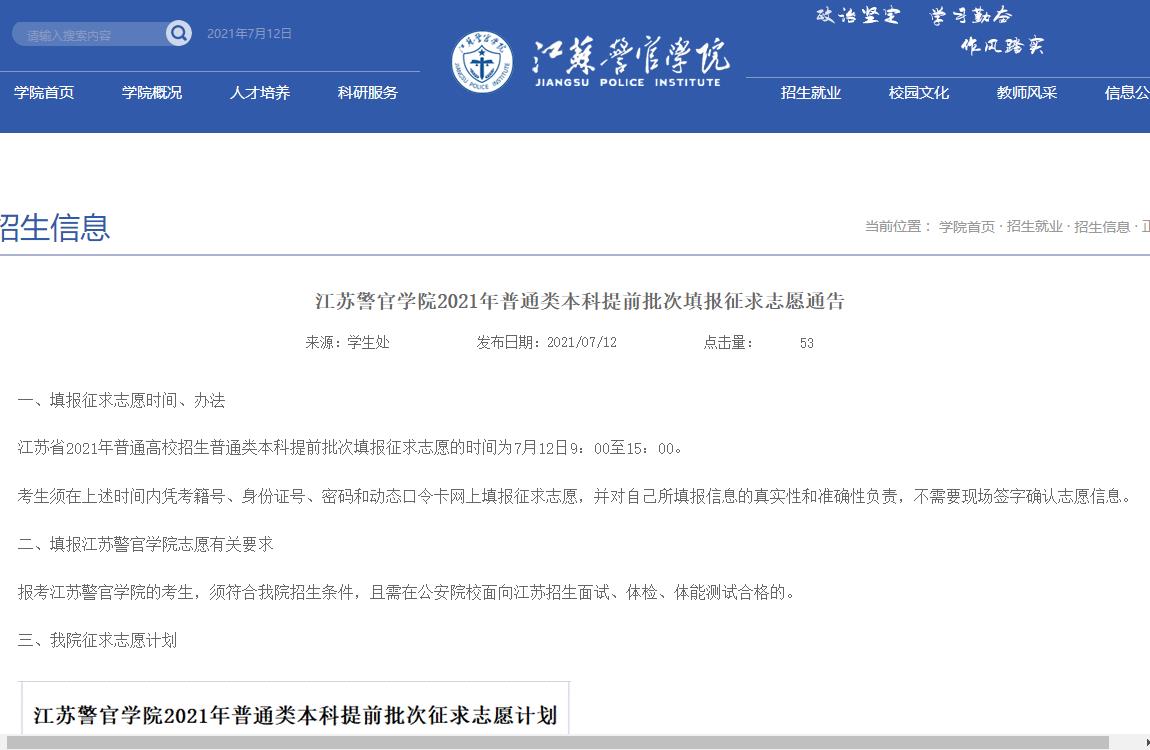This screenshot has height=750, width=1150.
Task: Open 学院首页 in the main navigation bar
Action: 44,93
